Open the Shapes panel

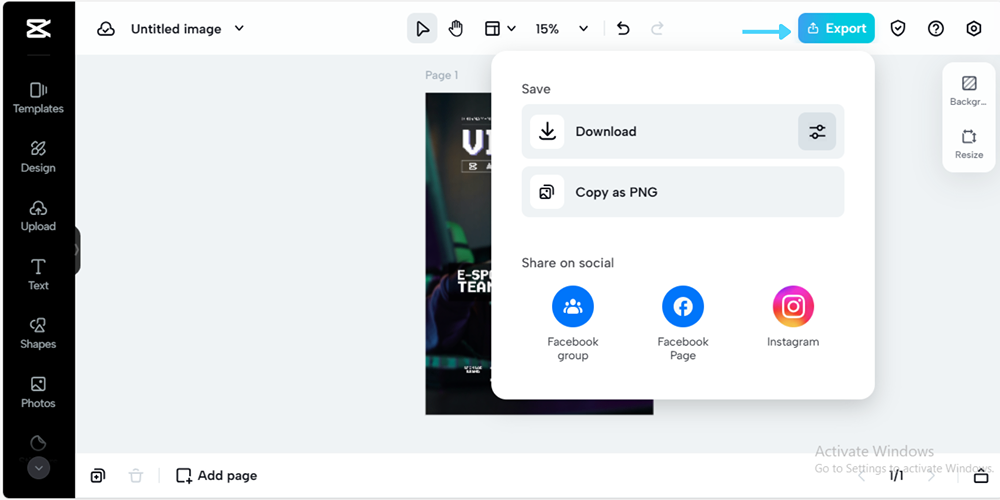point(38,334)
